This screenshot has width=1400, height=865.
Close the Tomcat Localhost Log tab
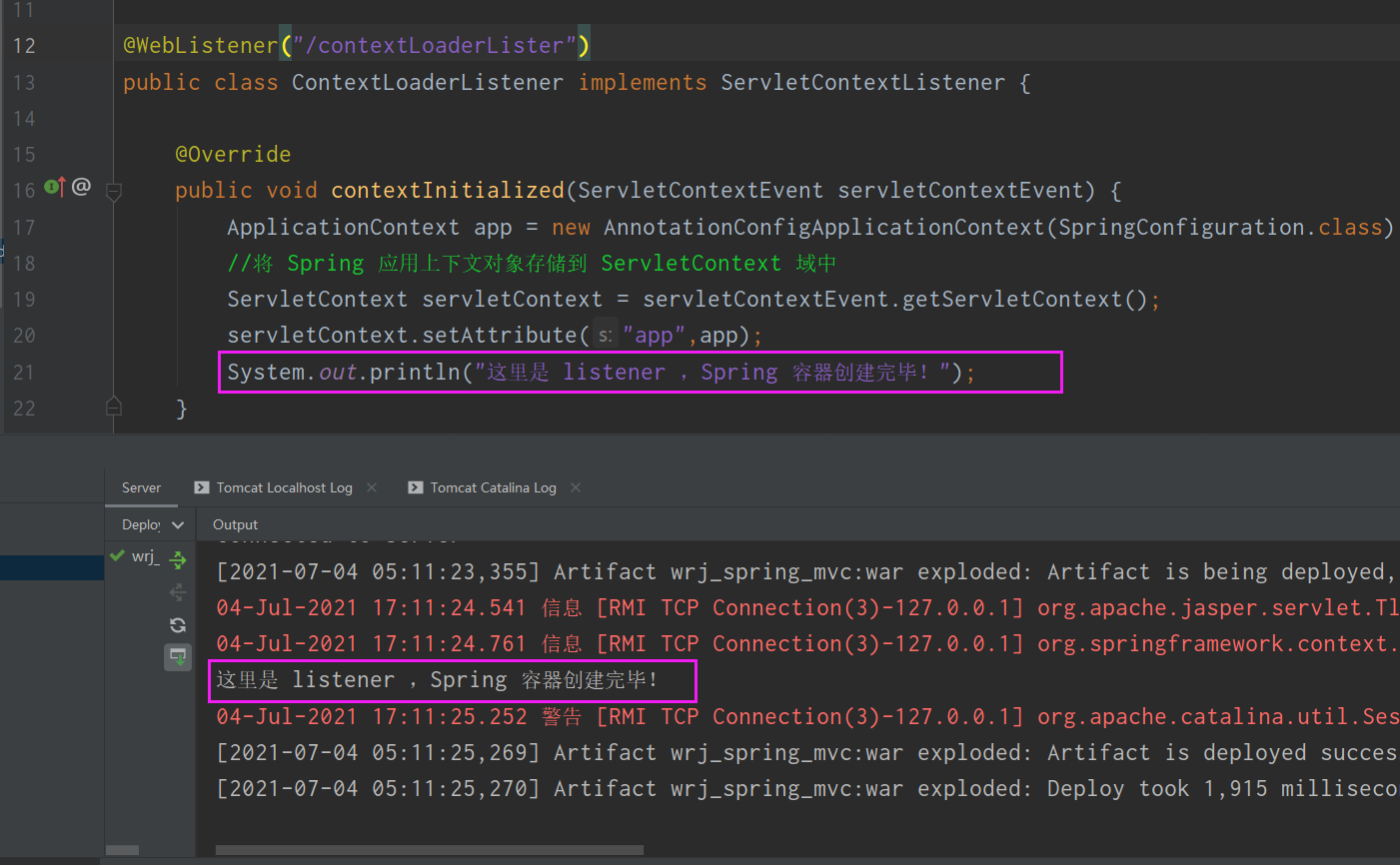372,487
